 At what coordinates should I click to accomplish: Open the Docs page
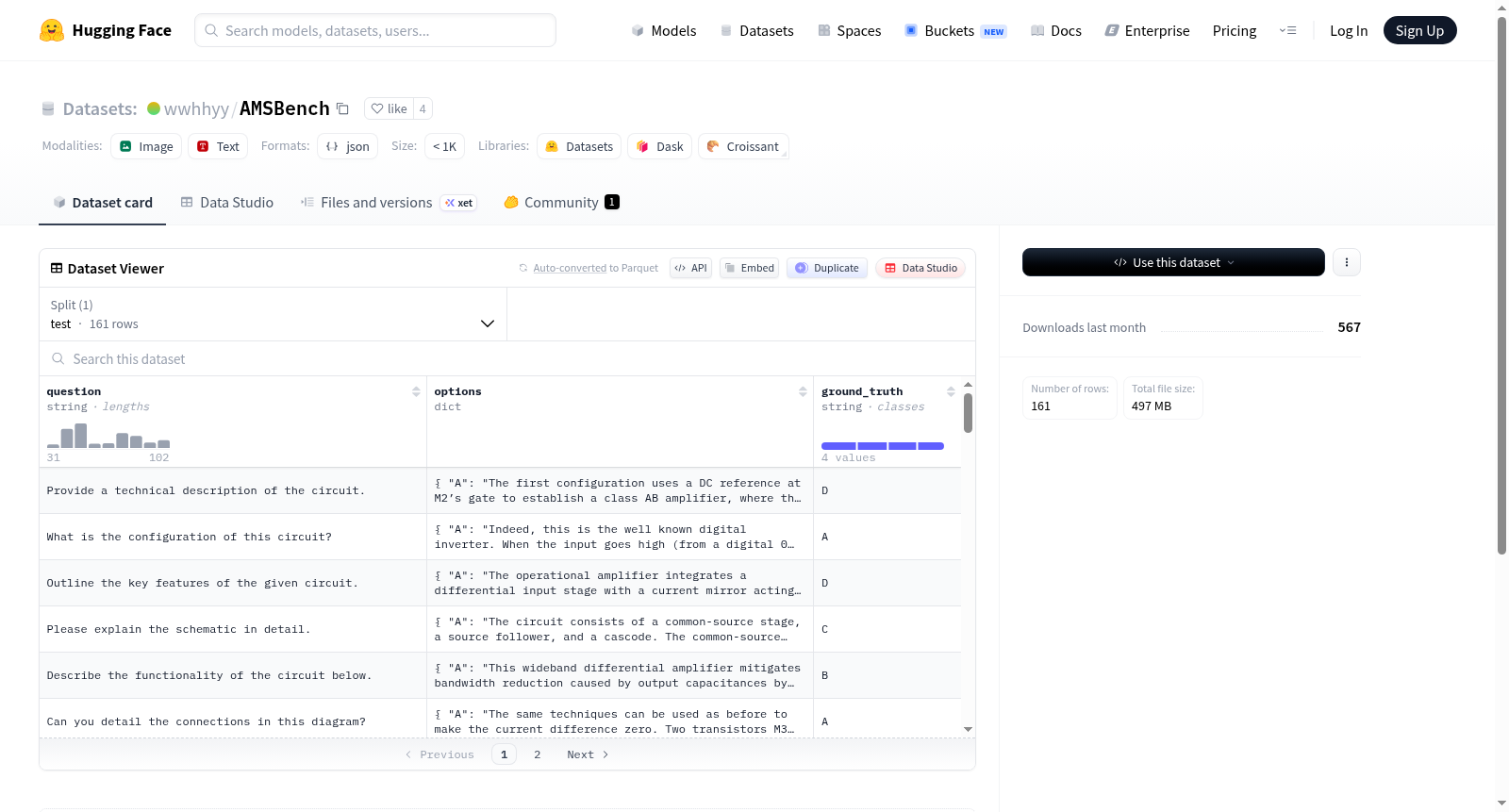tap(1055, 30)
